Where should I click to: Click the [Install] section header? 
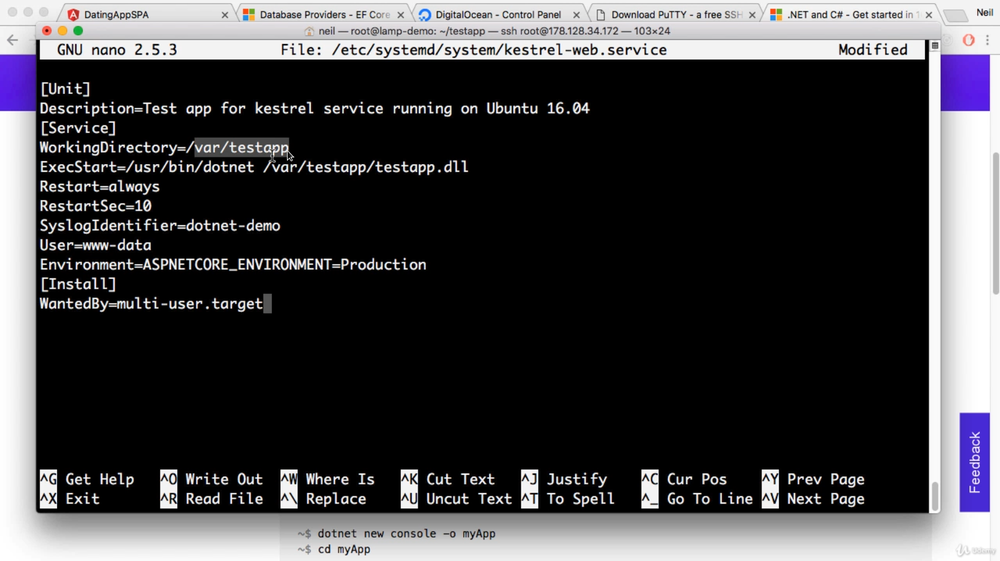tap(78, 284)
